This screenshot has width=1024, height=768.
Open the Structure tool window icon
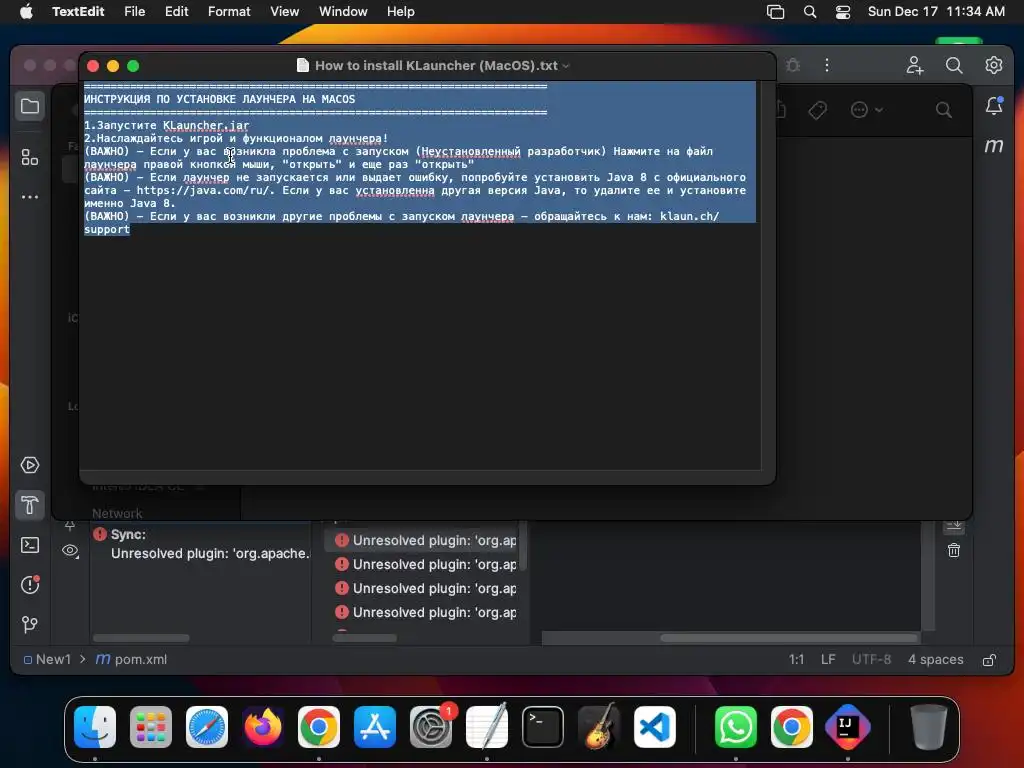(x=30, y=157)
